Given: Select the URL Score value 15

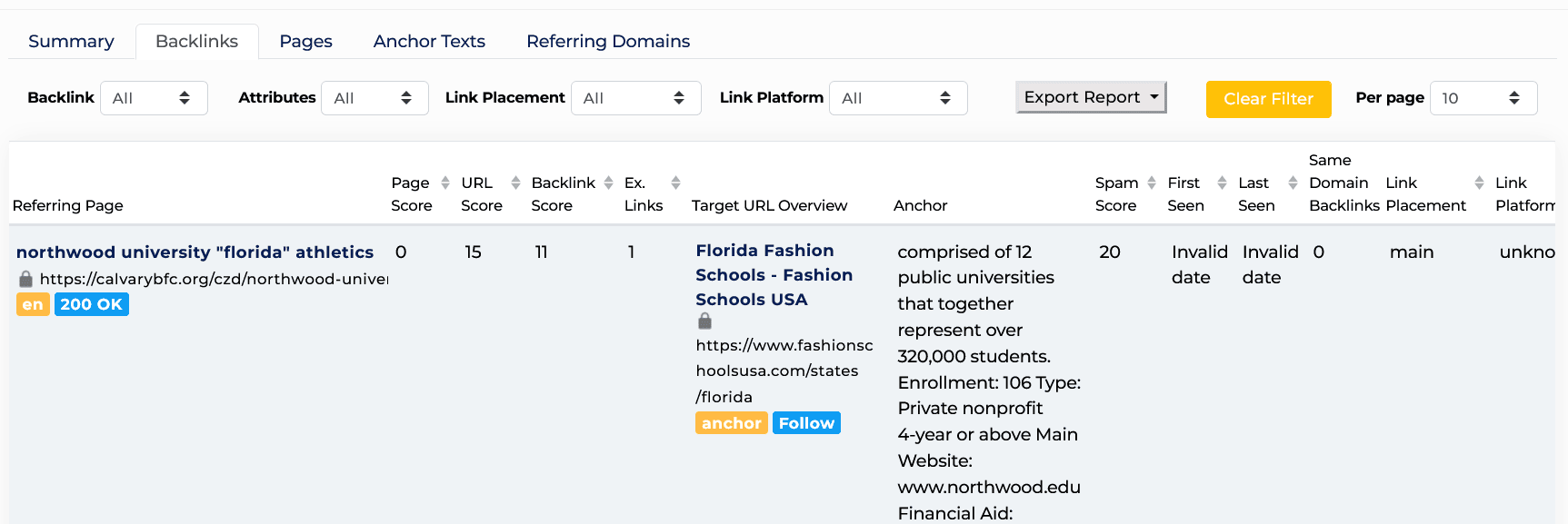Looking at the screenshot, I should pyautogui.click(x=473, y=252).
